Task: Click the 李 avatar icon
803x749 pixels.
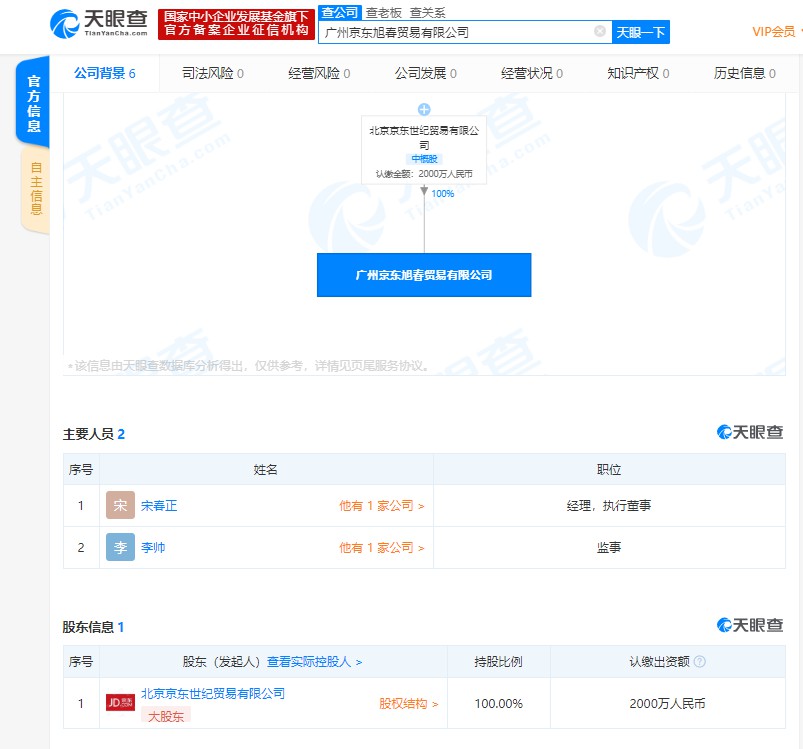Action: pyautogui.click(x=120, y=548)
